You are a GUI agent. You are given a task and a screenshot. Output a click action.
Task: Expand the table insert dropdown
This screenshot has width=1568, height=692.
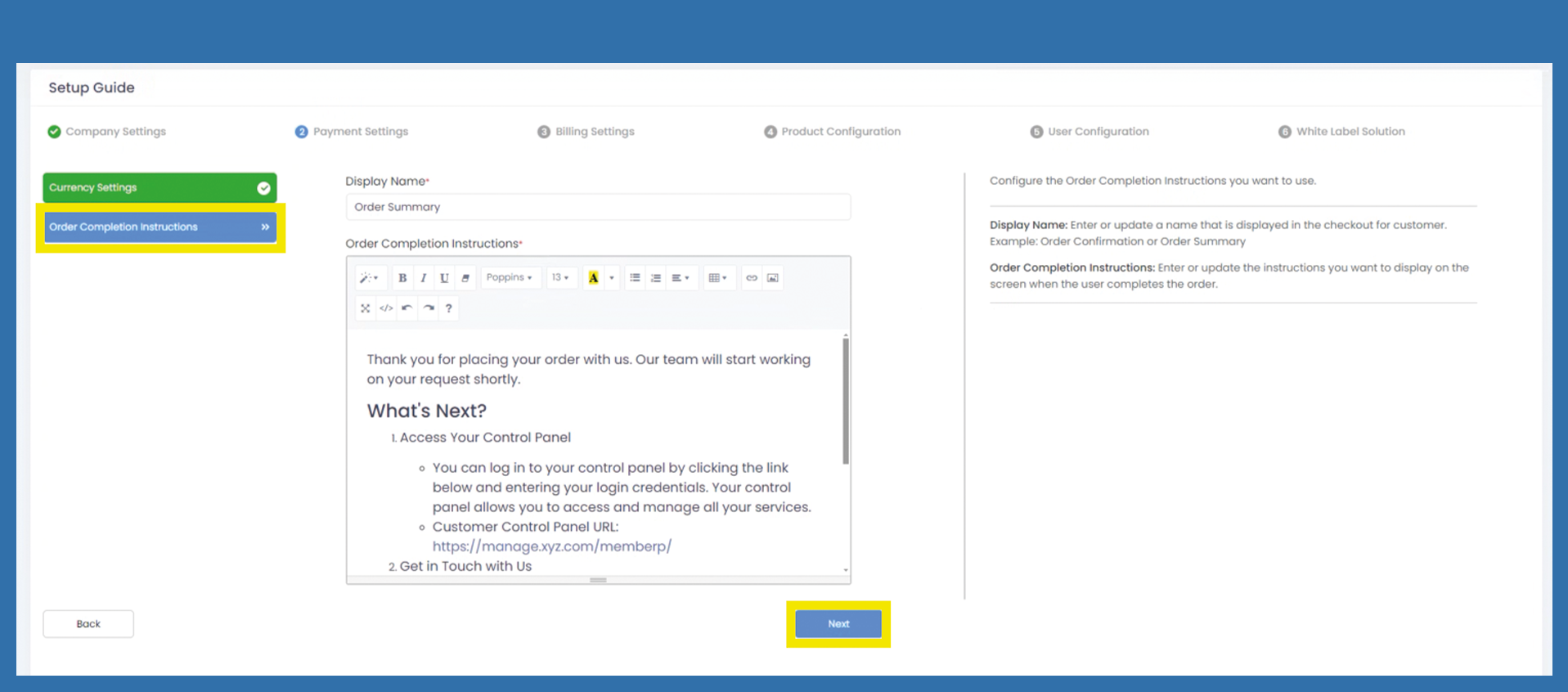pyautogui.click(x=717, y=278)
